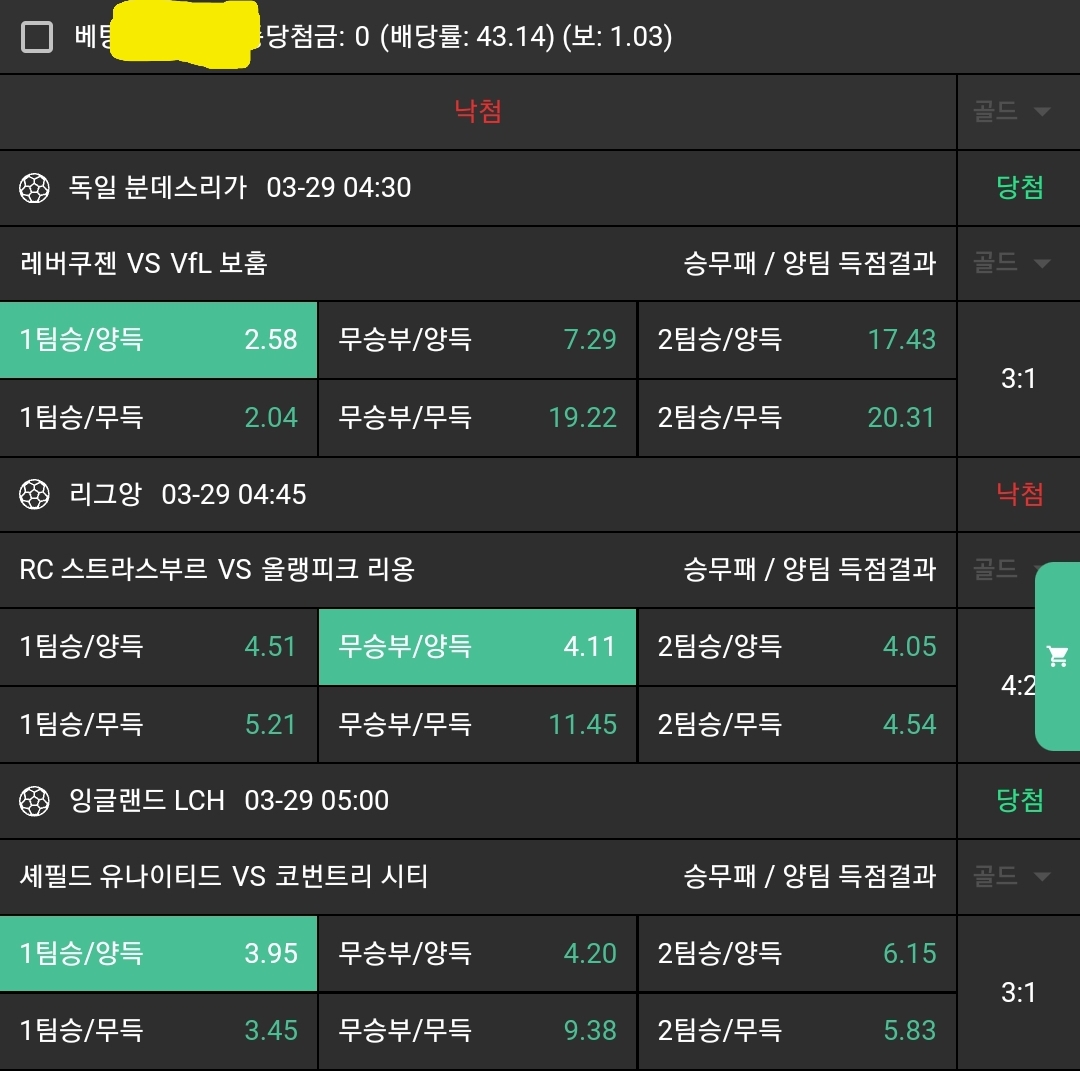1080x1071 pixels.
Task: Click the red 낙첨 status banner at top
Action: (478, 111)
